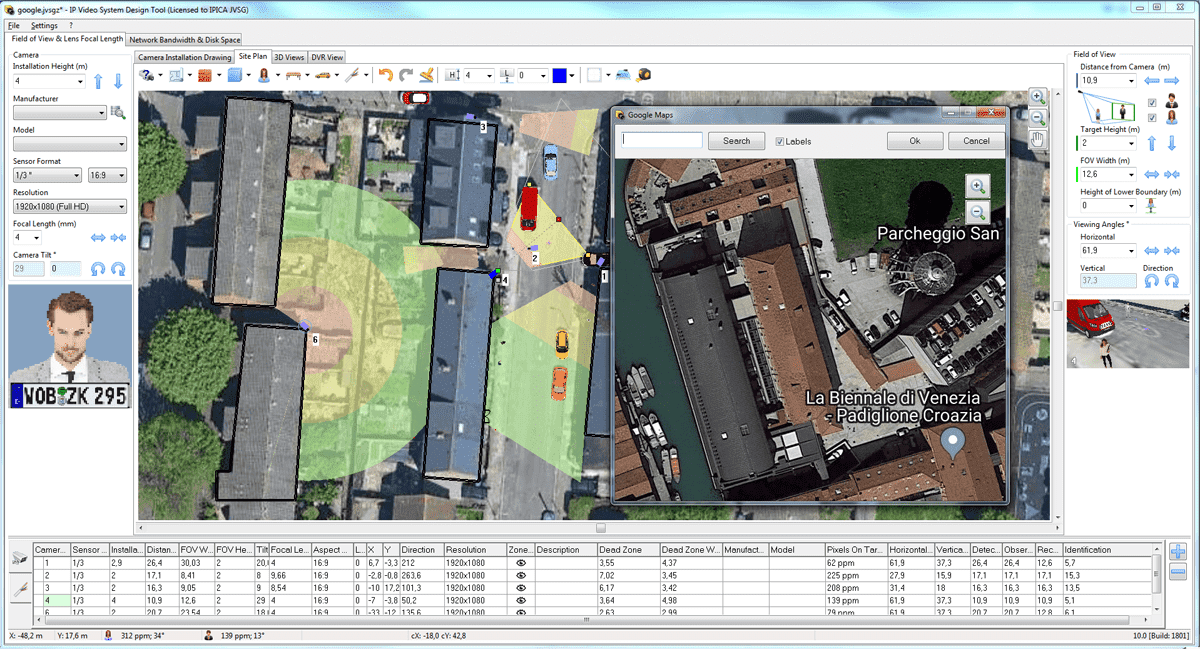Click the Redo arrow in the toolbar
Viewport: 1200px width, 649px height.
tap(406, 75)
